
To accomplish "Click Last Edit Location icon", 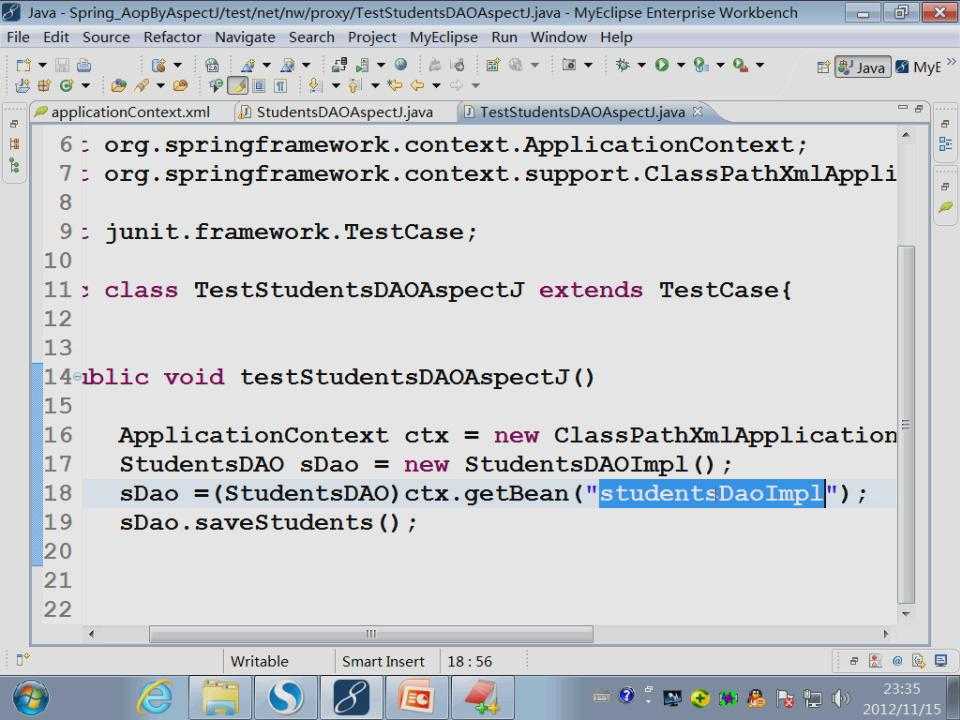I will (x=395, y=86).
